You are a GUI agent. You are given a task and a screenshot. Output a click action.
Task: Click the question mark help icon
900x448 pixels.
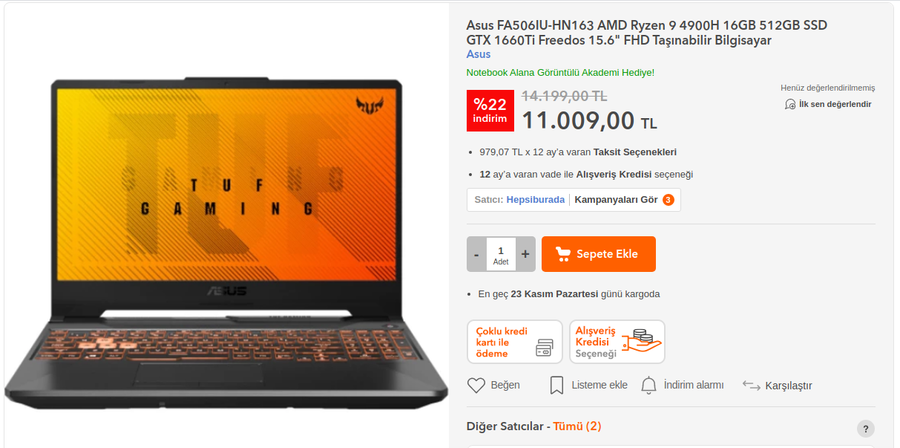865,428
